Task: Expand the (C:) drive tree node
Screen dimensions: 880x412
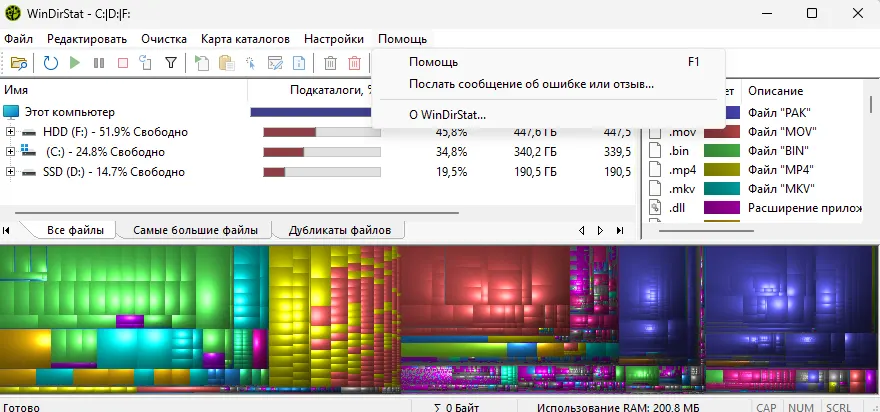Action: click(x=11, y=152)
